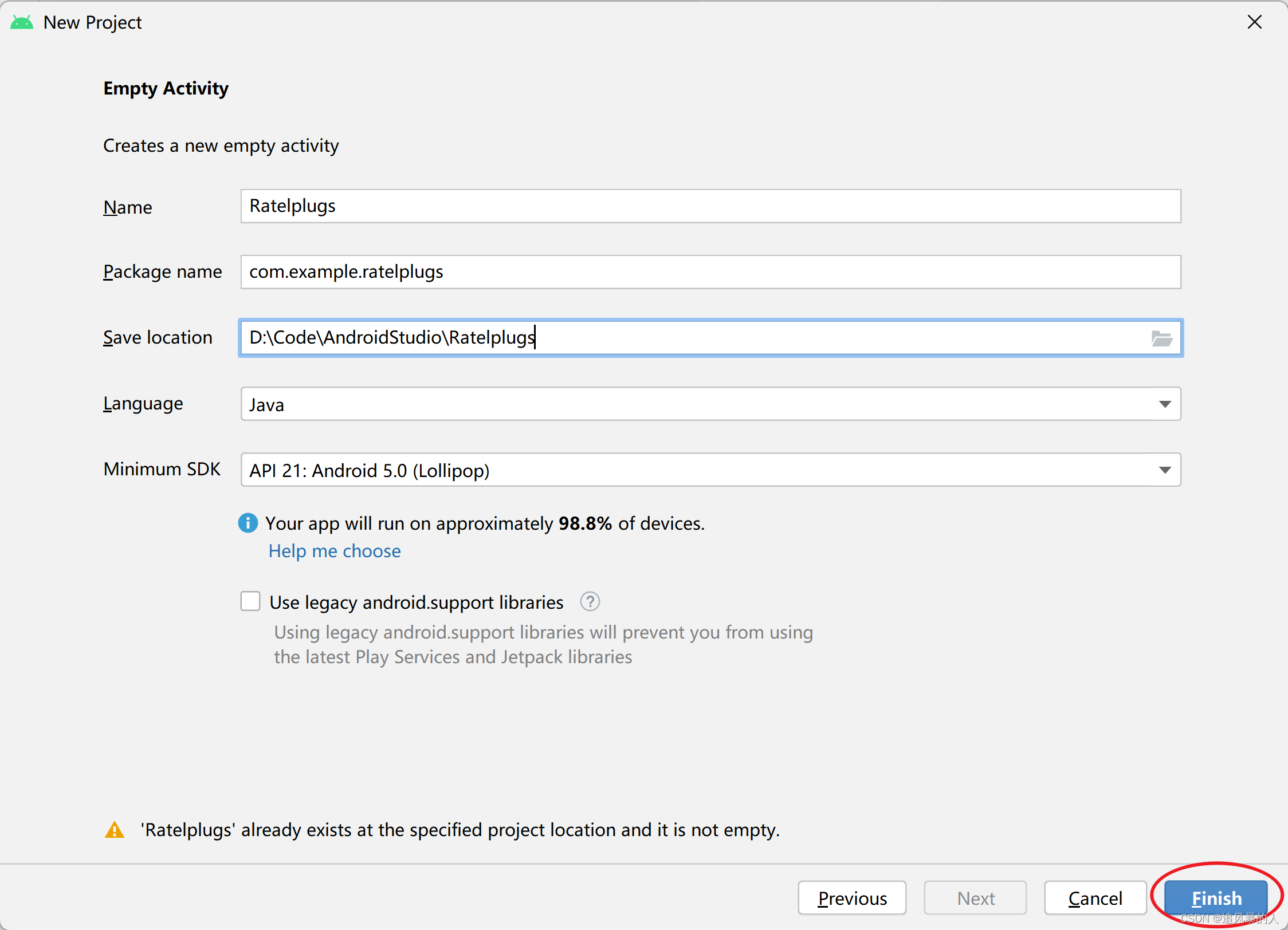Click the 'Creates a new empty activity' text
This screenshot has height=930, width=1288.
pos(221,146)
